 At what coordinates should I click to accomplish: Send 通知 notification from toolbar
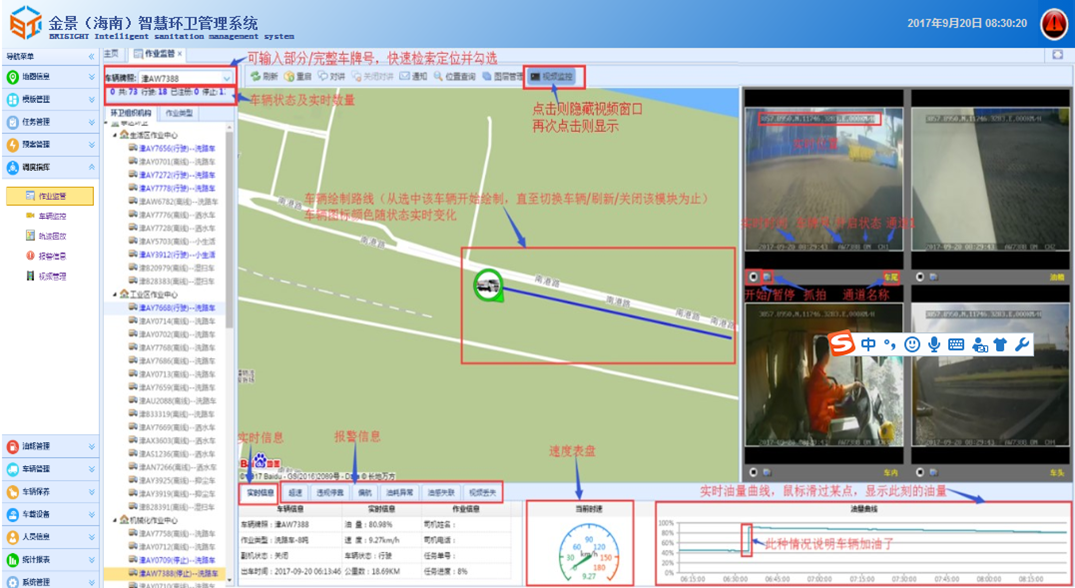coord(413,77)
